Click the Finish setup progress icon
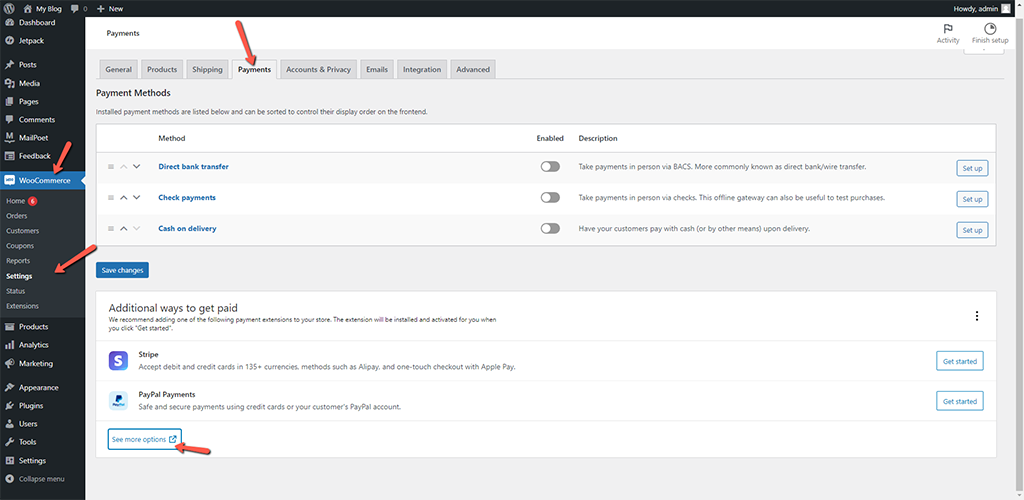Viewport: 1024px width, 500px height. (x=989, y=29)
